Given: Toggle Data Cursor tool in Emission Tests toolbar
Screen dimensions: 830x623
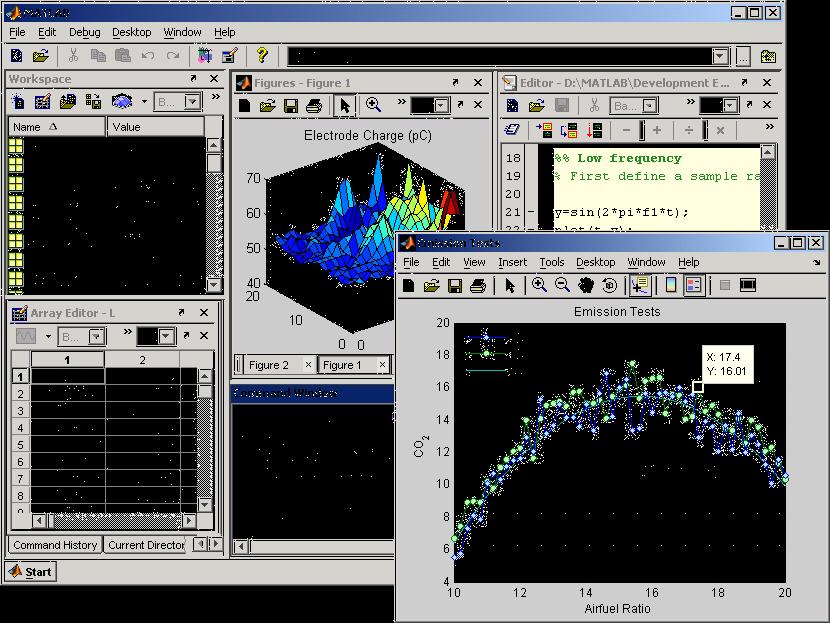Looking at the screenshot, I should (x=640, y=285).
